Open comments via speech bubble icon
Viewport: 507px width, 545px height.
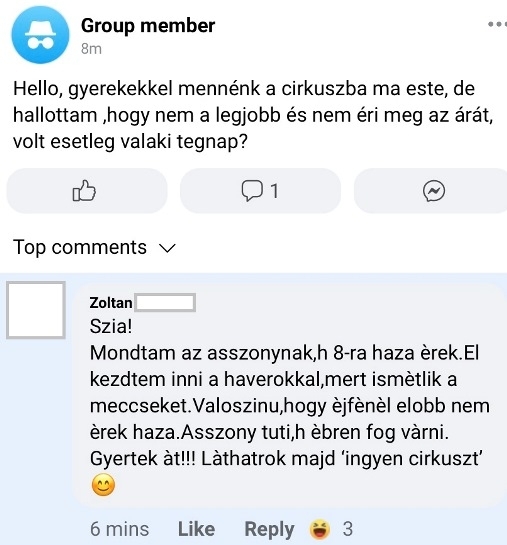click(x=252, y=190)
